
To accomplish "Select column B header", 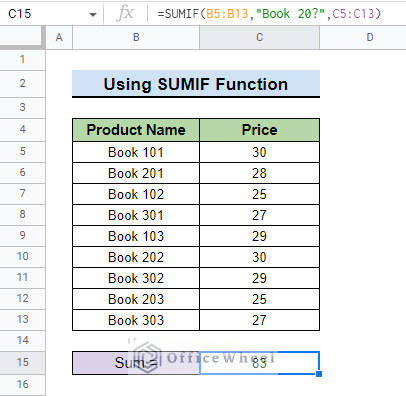I will click(x=136, y=37).
